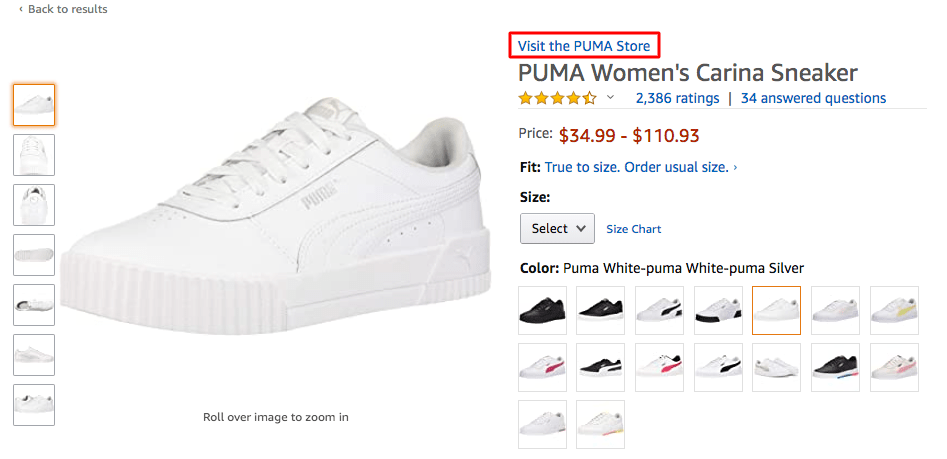Show the last thumbnail in the image strip
Screen dimensions: 947x459
[34, 405]
